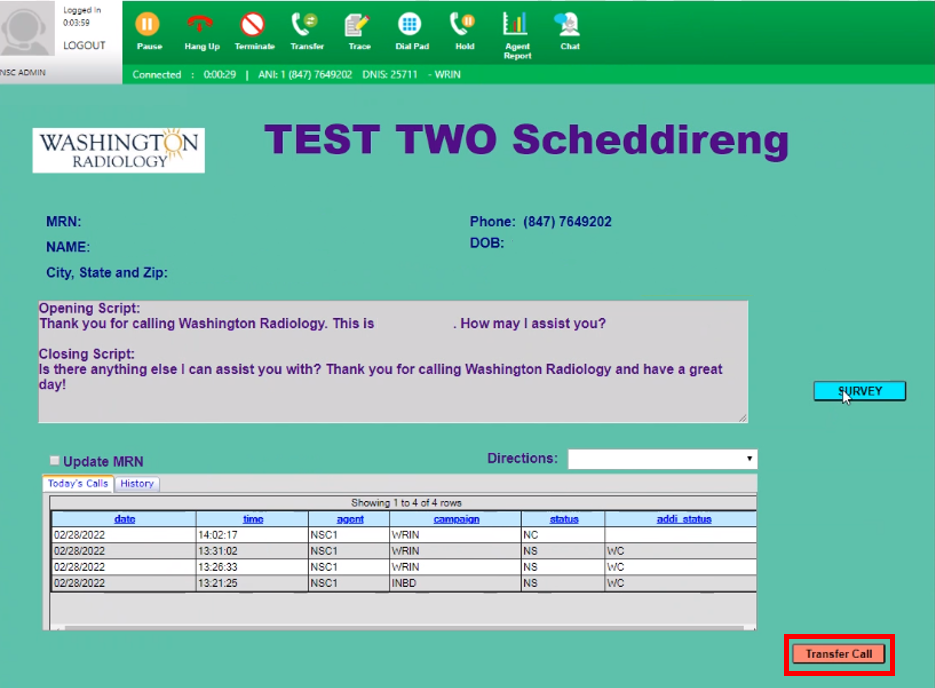The width and height of the screenshot is (935, 688).
Task: Sort the table by status column
Action: [x=564, y=519]
